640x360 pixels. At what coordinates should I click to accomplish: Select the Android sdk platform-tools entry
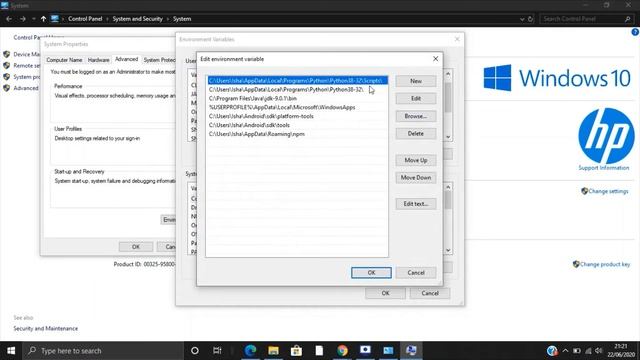(297, 116)
